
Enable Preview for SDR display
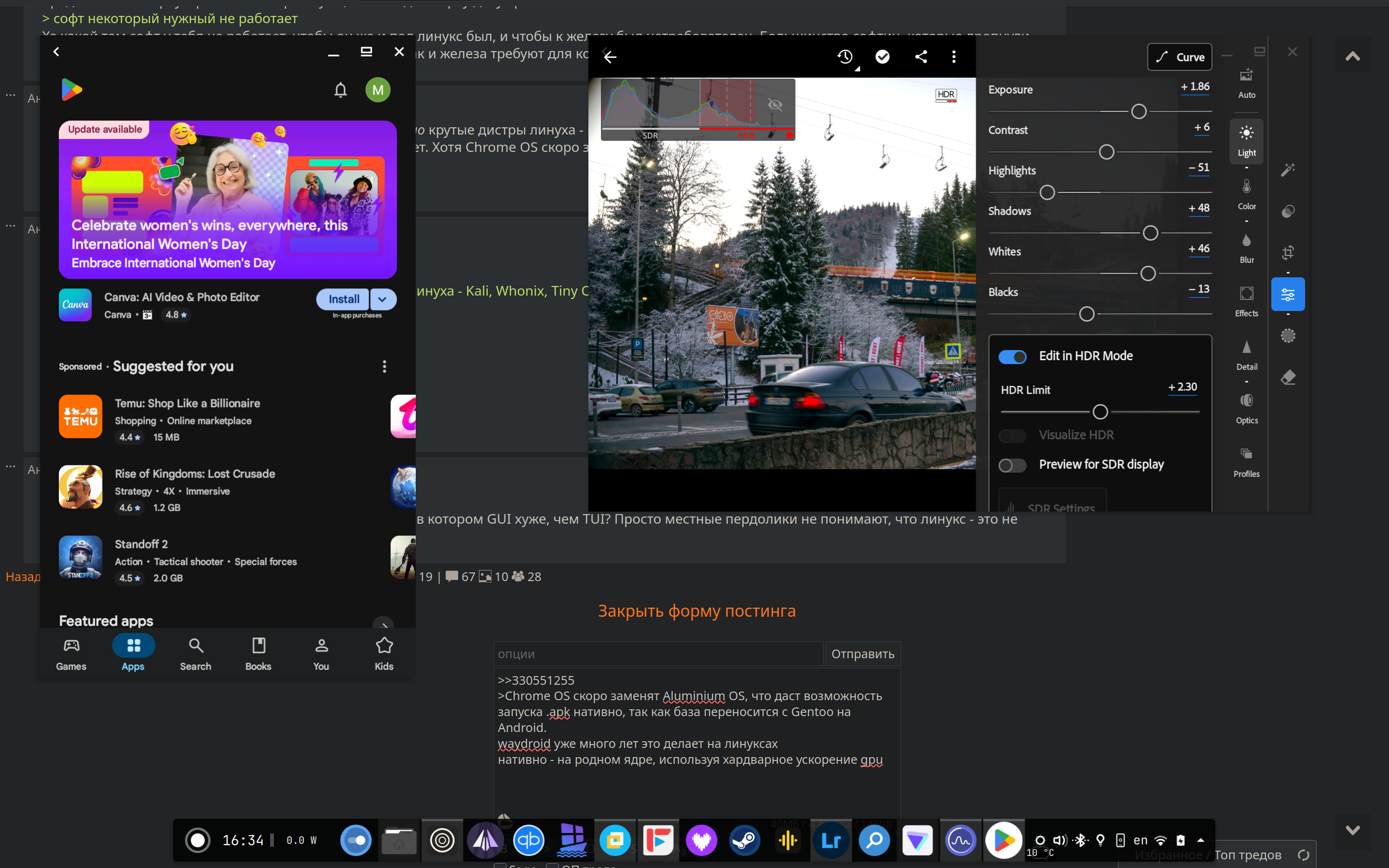(x=1012, y=465)
